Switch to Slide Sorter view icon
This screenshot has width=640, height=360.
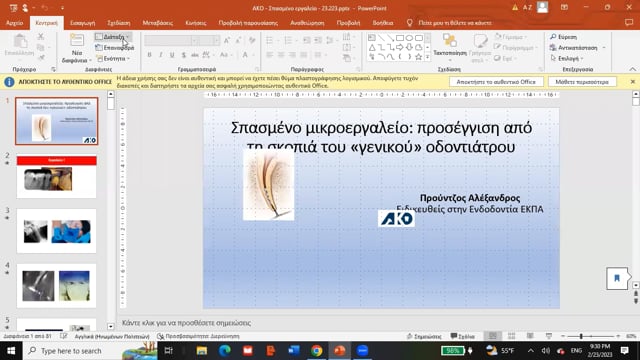click(511, 336)
